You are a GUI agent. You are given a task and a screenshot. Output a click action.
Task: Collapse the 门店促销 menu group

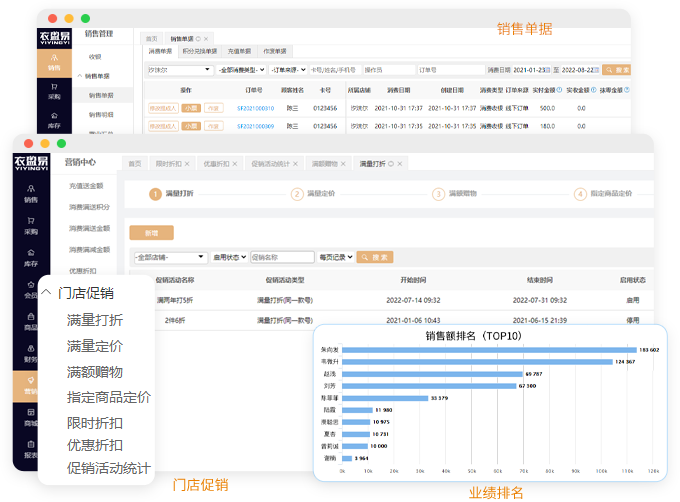[x=46, y=292]
